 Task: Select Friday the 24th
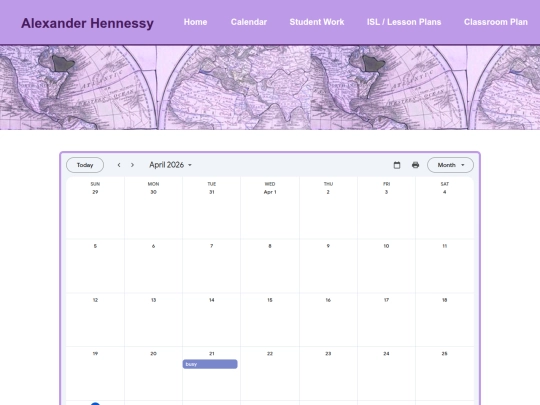pos(386,353)
